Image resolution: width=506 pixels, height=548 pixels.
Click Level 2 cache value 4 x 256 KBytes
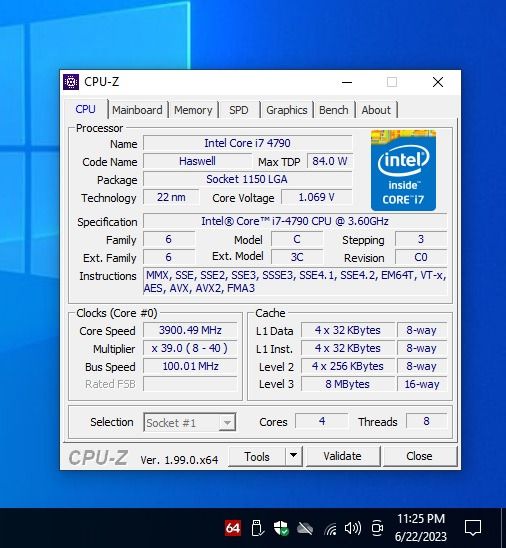[x=348, y=366]
